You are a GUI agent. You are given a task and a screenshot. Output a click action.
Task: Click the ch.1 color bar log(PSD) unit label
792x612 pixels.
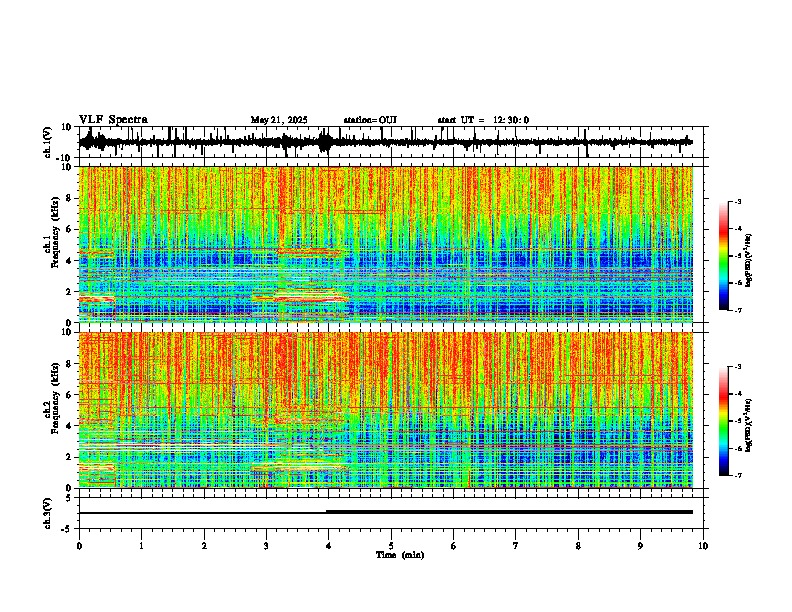pos(749,260)
